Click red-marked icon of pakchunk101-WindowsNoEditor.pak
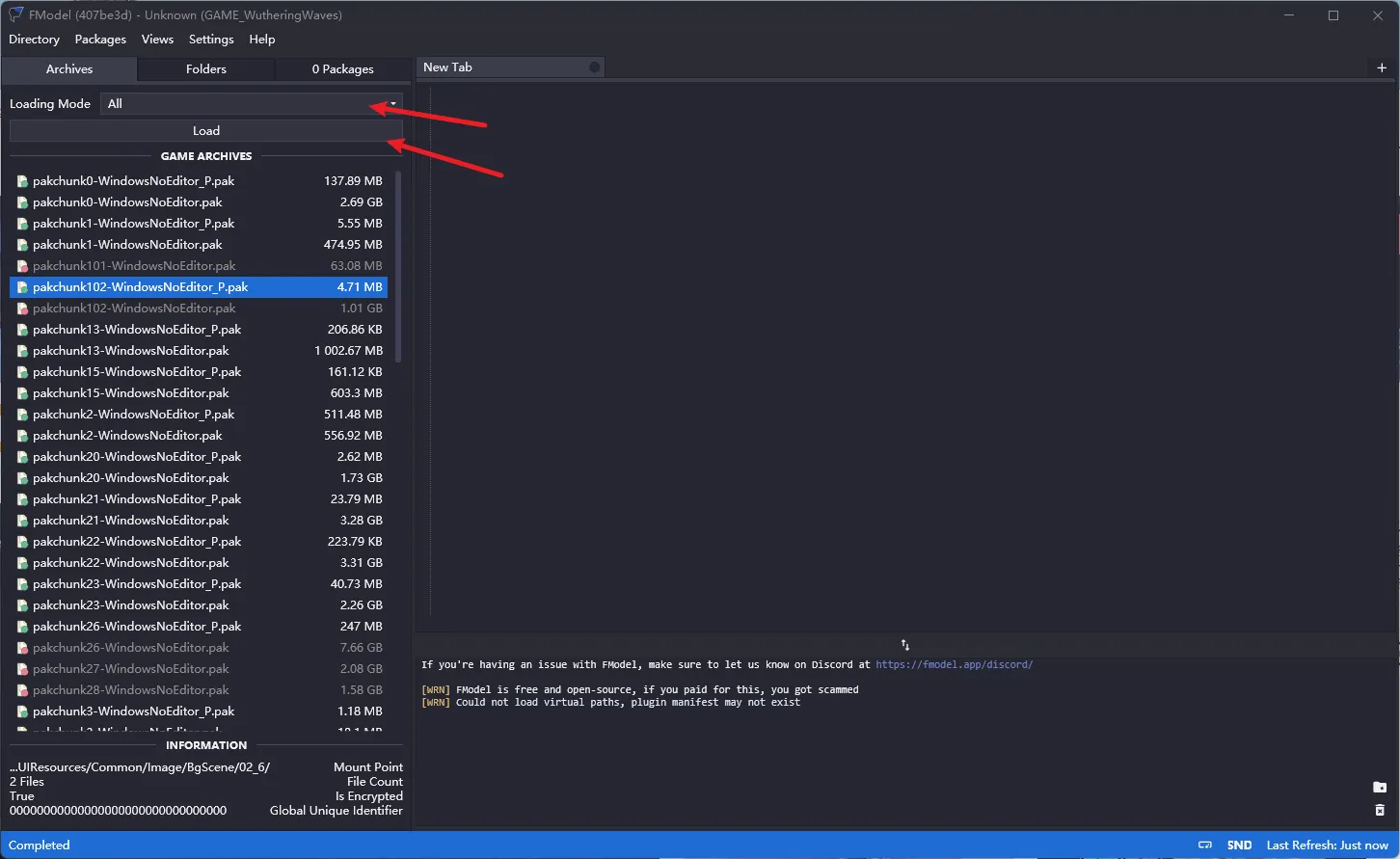Screen dimensions: 1400x859 pyautogui.click(x=22, y=266)
